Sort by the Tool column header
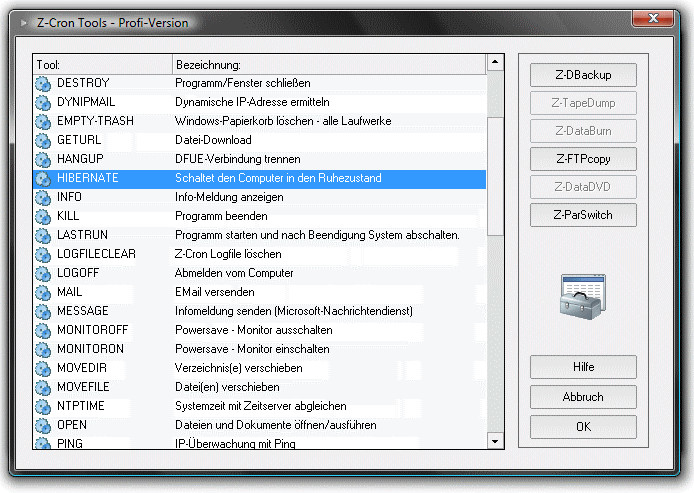Viewport: 694px width, 493px height. pos(102,65)
